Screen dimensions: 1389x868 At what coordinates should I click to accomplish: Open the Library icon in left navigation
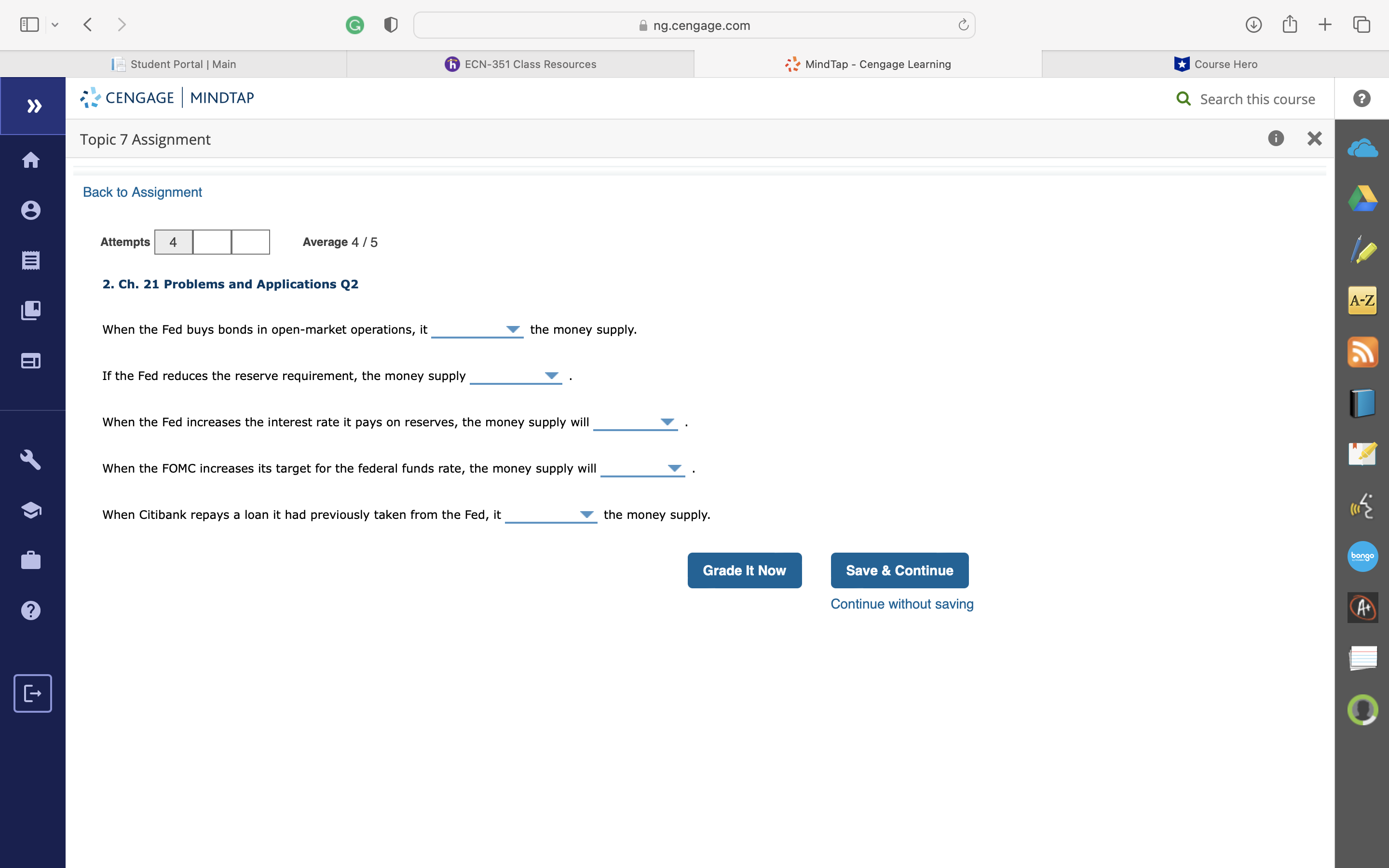(31, 310)
